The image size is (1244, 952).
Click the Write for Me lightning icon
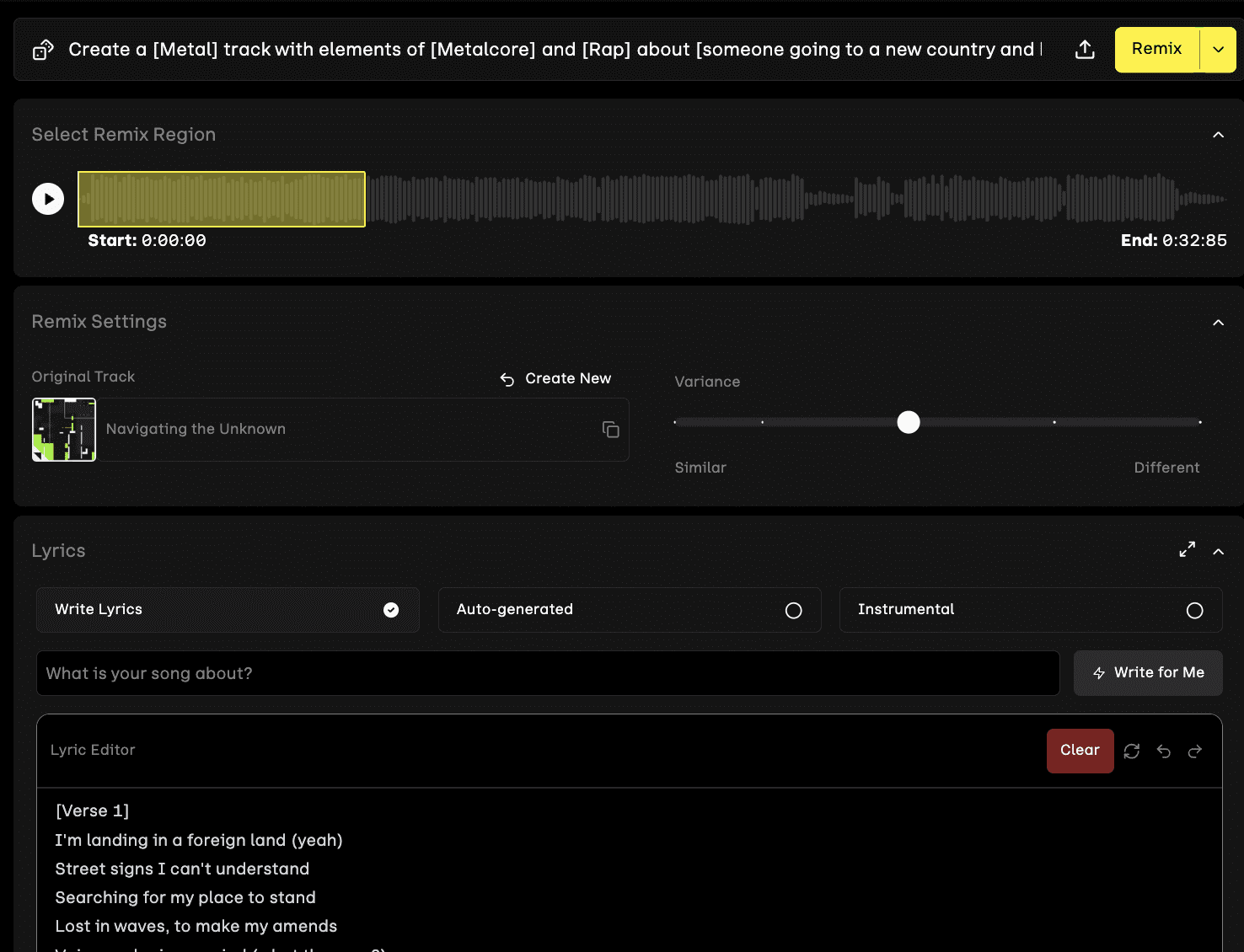point(1099,672)
